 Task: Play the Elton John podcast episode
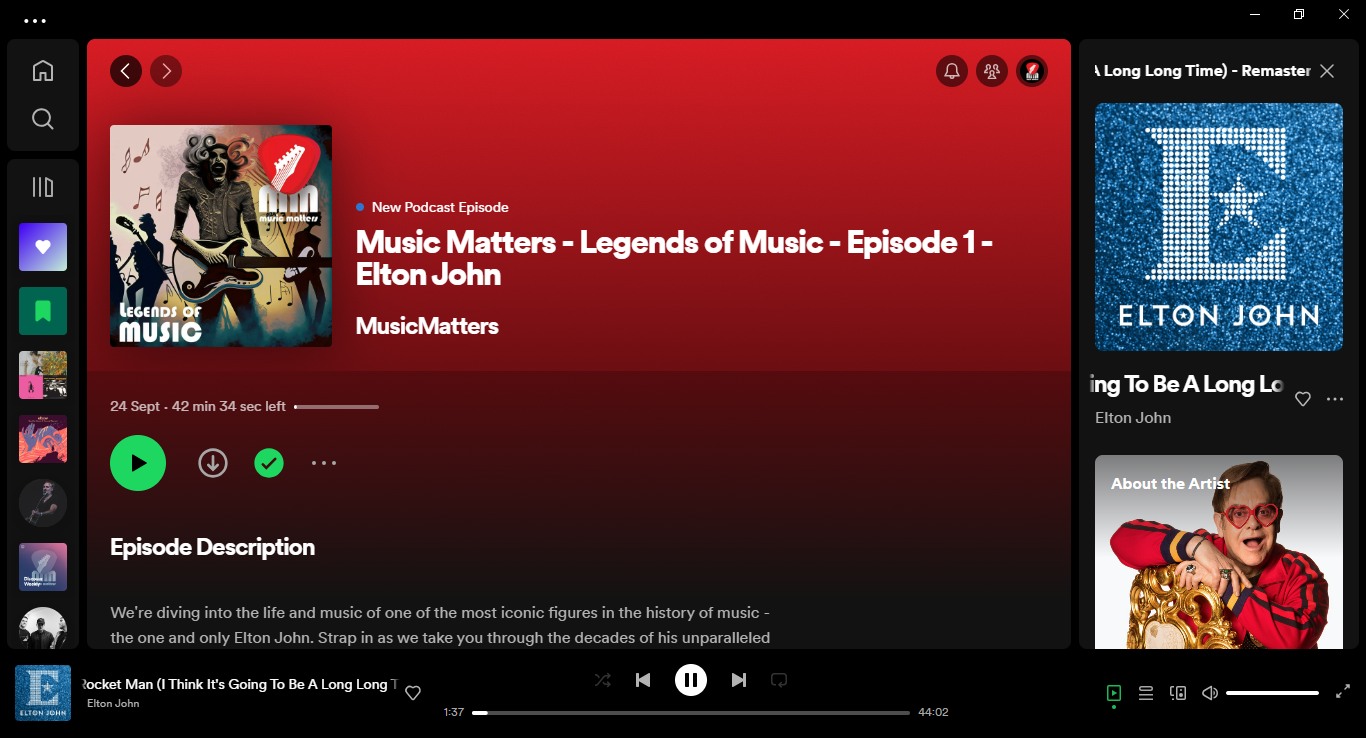138,463
